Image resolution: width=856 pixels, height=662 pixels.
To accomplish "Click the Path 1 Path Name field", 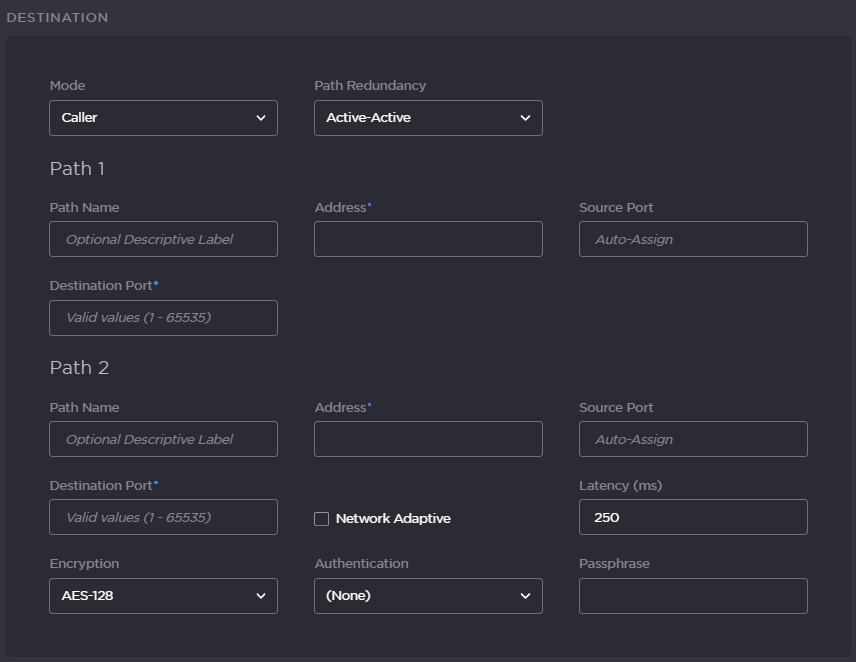I will pyautogui.click(x=163, y=239).
